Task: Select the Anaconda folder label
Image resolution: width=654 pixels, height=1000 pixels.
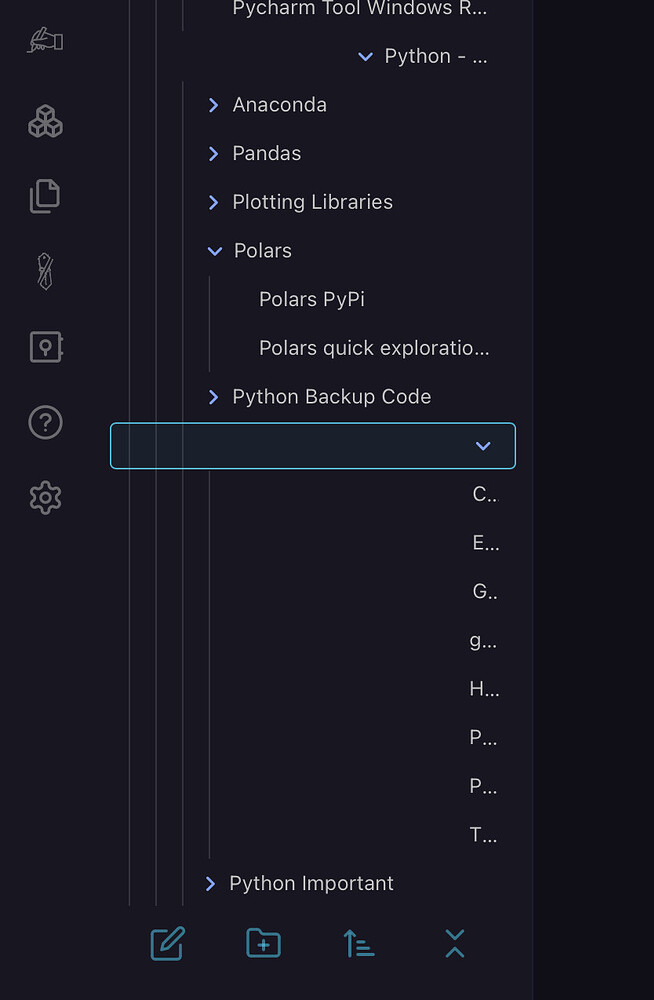Action: tap(279, 105)
